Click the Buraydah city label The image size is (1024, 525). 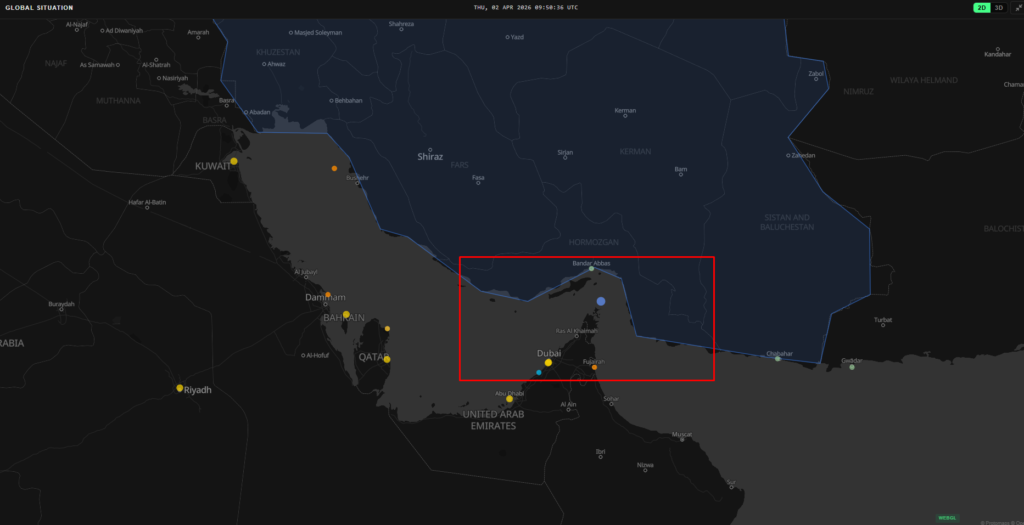click(x=61, y=304)
